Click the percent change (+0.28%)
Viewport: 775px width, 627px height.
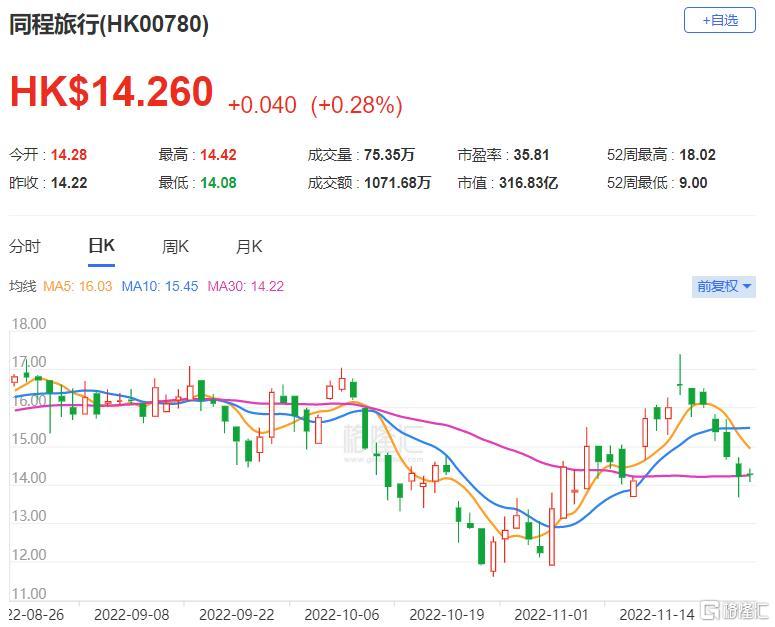pyautogui.click(x=356, y=105)
